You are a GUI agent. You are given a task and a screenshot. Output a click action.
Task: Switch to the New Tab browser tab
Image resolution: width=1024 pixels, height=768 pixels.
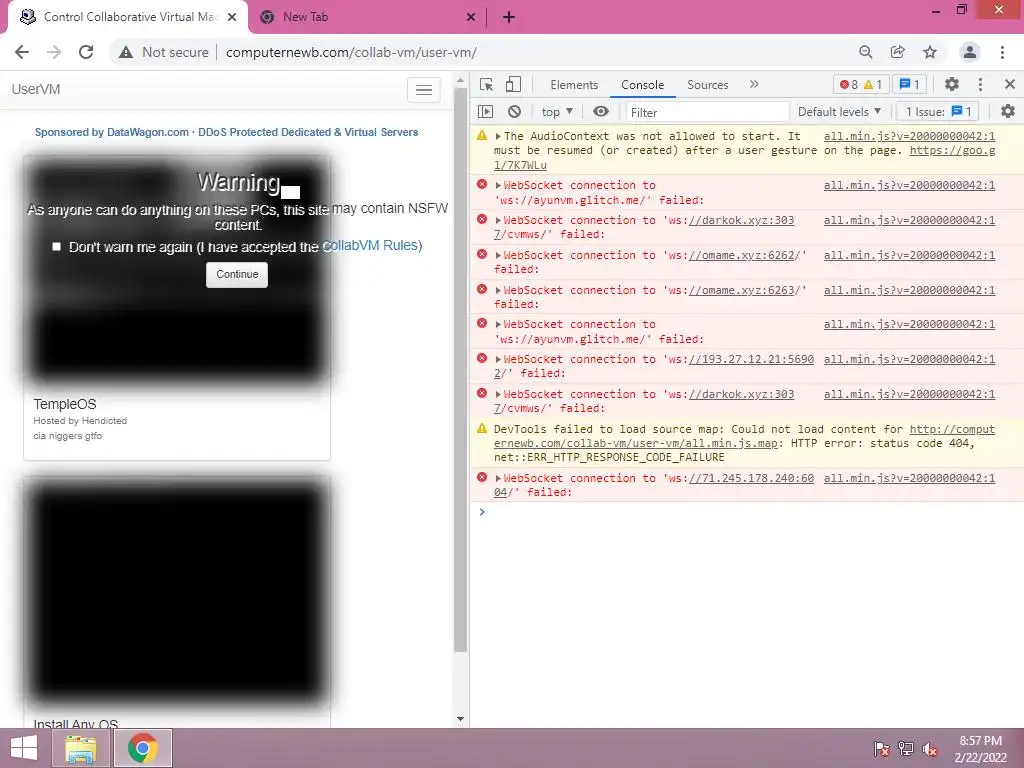pyautogui.click(x=366, y=18)
